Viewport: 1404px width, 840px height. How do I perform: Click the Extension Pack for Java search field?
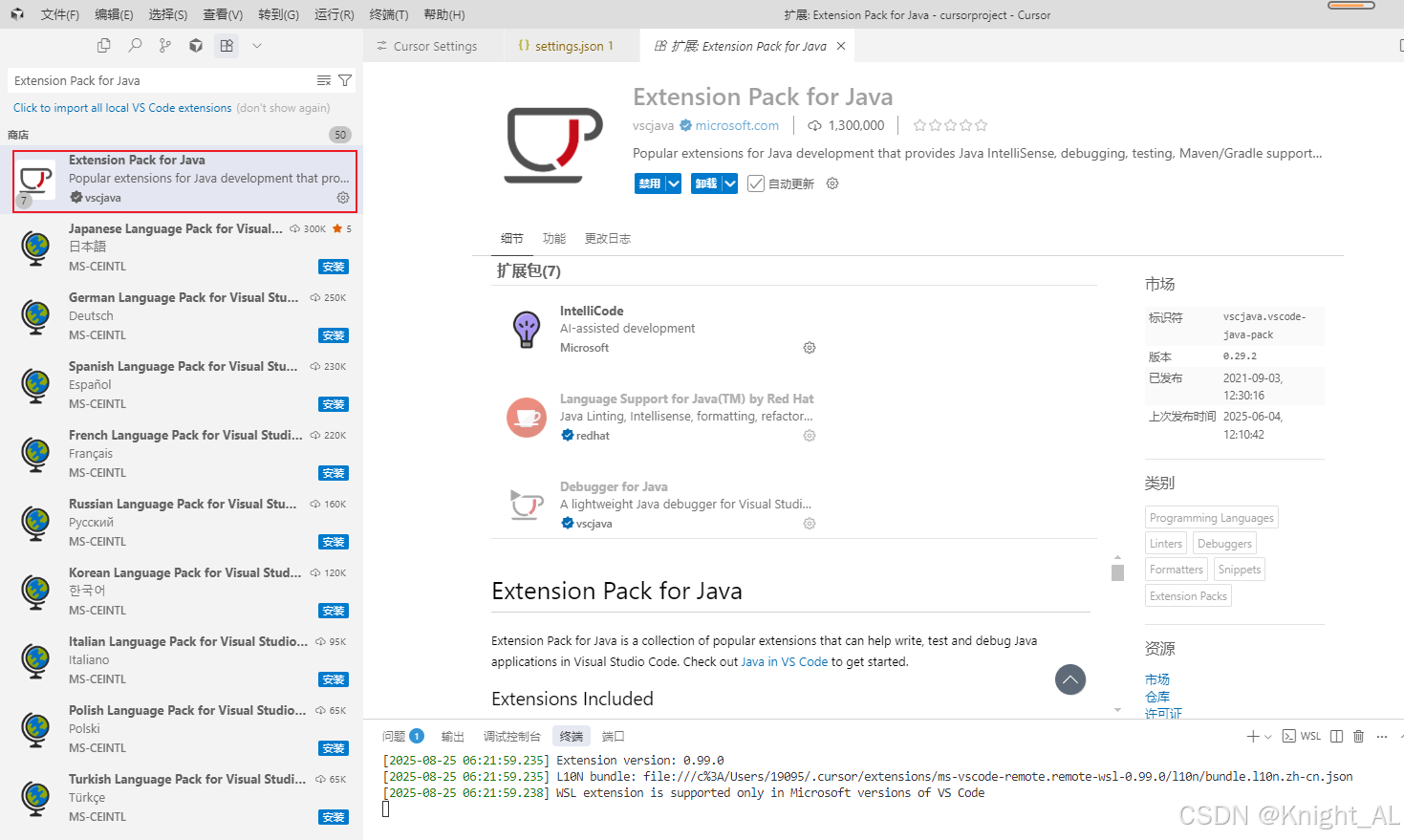pyautogui.click(x=162, y=80)
